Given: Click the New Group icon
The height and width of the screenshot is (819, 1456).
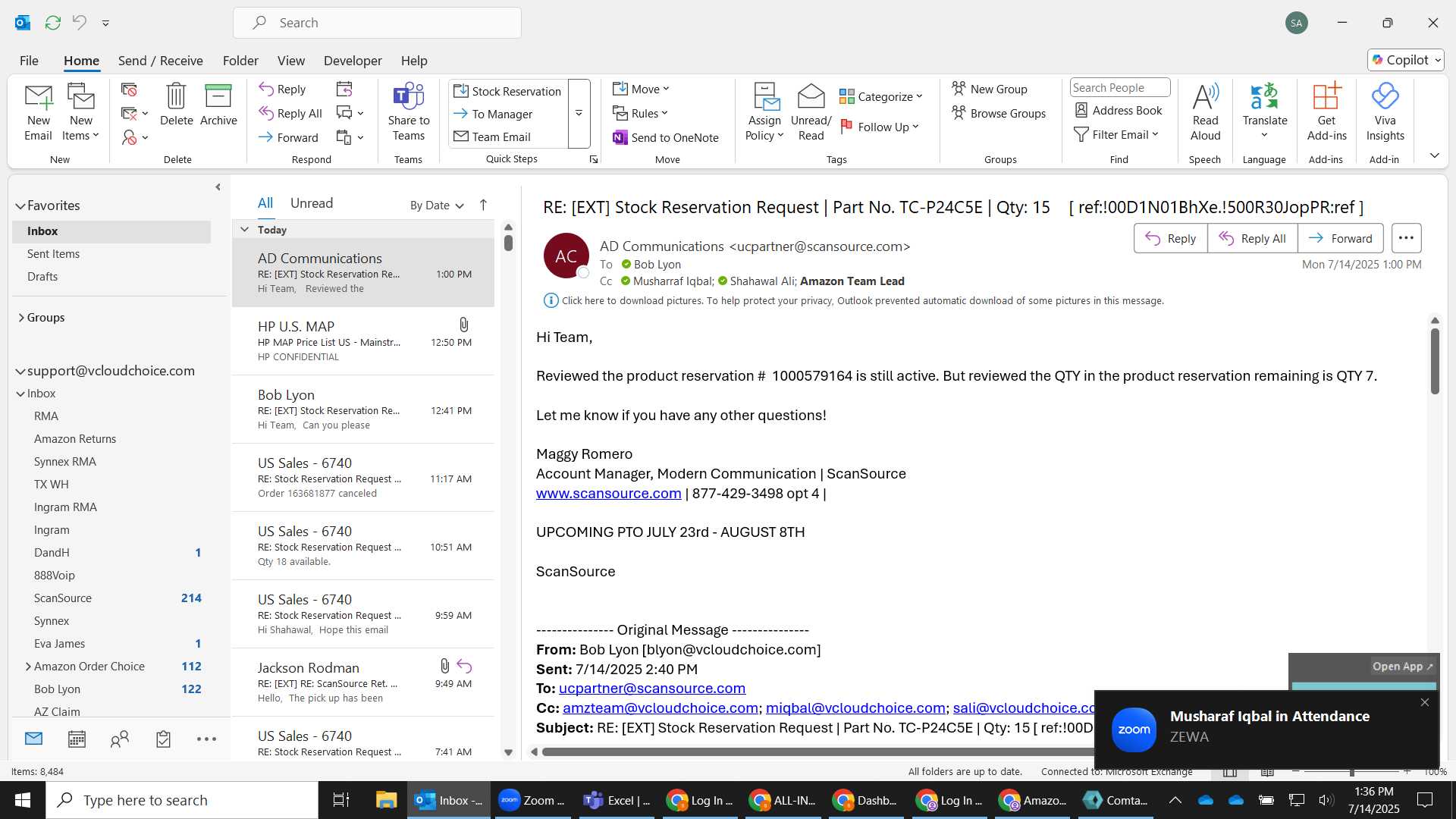Looking at the screenshot, I should click(990, 89).
